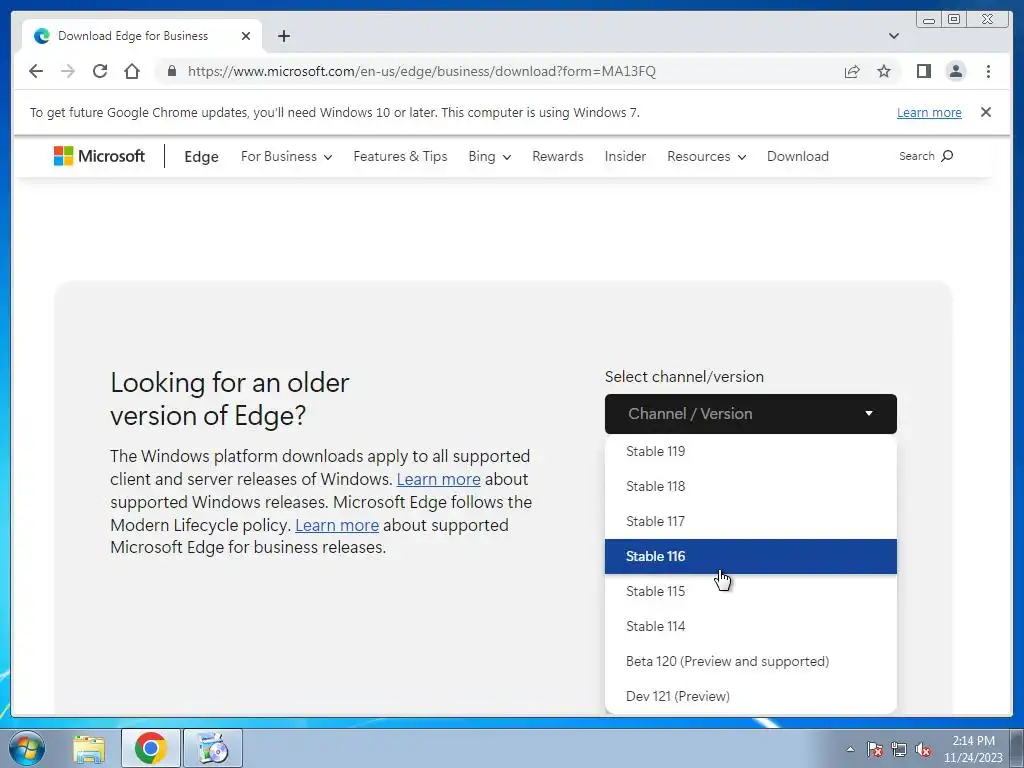Open the taskbar clock and date
This screenshot has height=768, width=1024.
click(x=973, y=749)
